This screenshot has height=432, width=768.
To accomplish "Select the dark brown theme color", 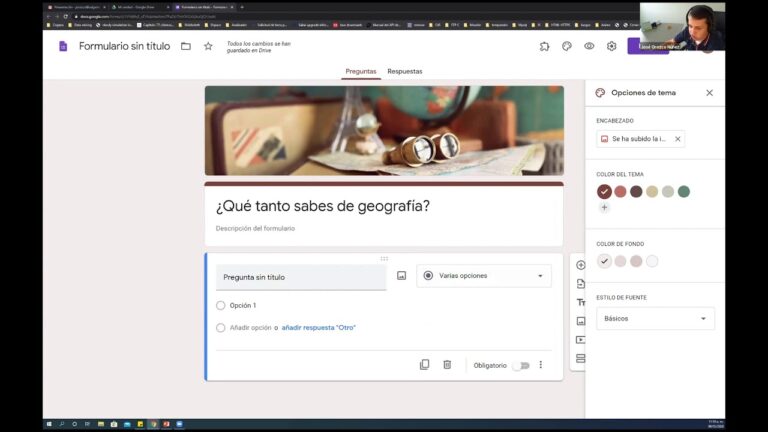I will click(636, 192).
